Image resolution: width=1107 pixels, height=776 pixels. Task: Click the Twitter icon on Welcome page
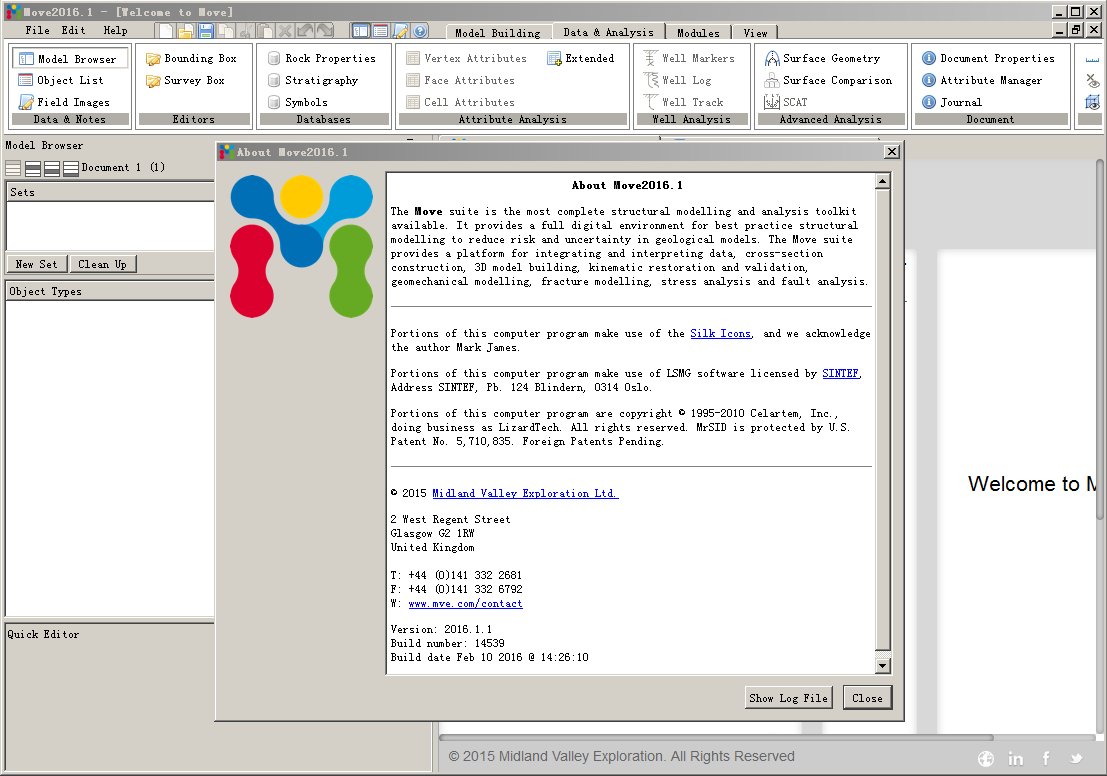[1076, 758]
